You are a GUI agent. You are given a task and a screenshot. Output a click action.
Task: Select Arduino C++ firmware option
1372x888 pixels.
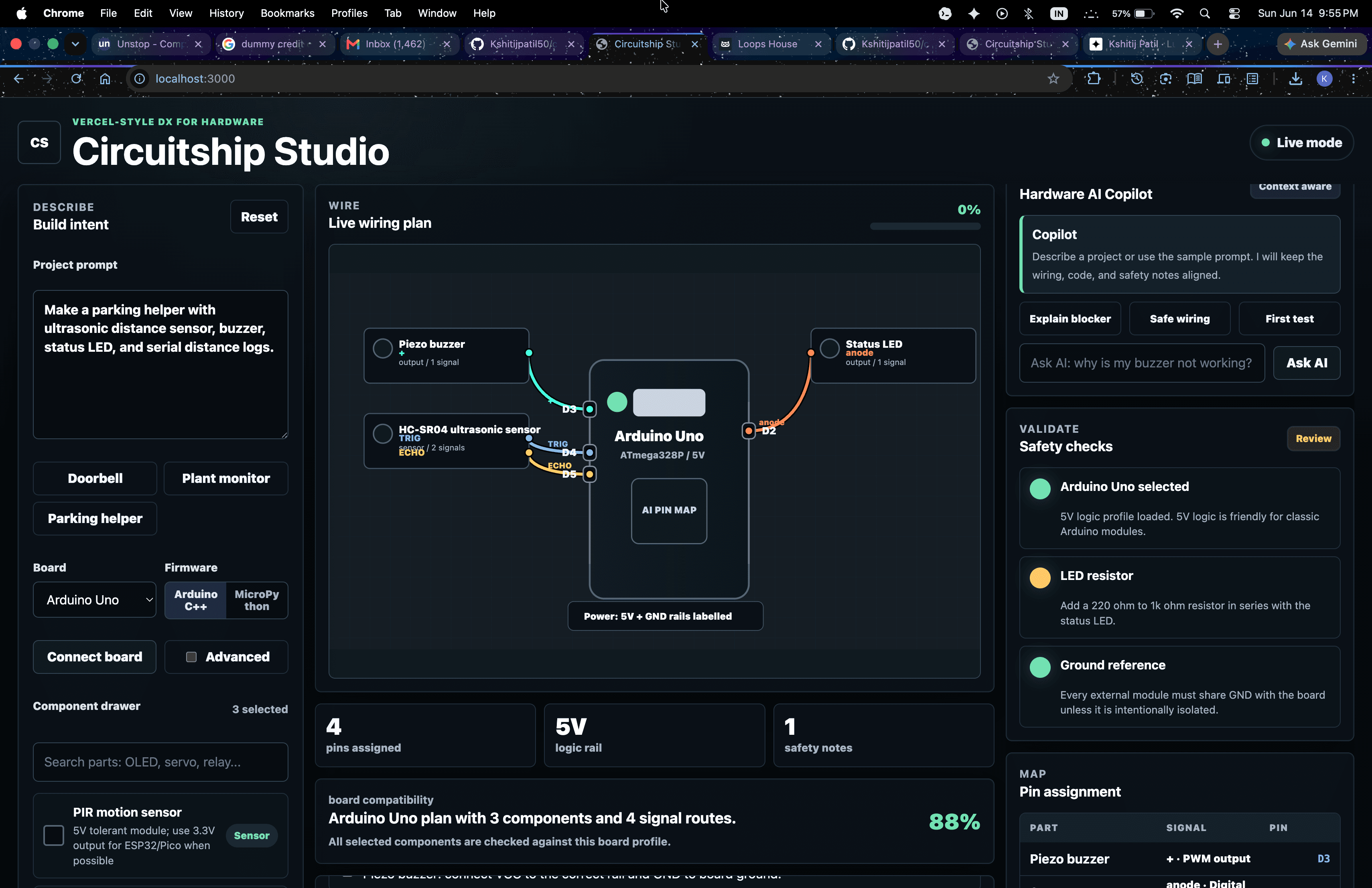coord(196,600)
